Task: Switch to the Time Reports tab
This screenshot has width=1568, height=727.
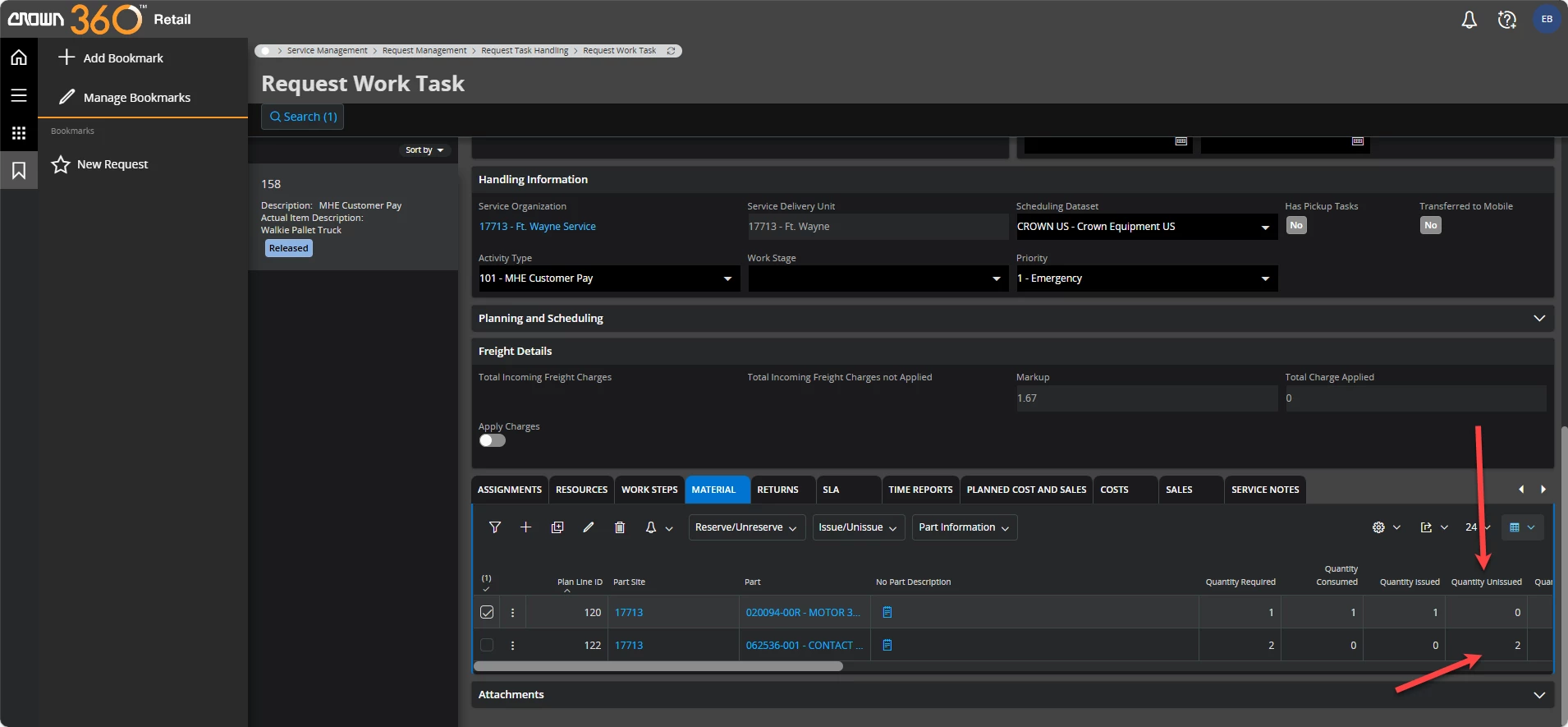Action: [x=919, y=490]
